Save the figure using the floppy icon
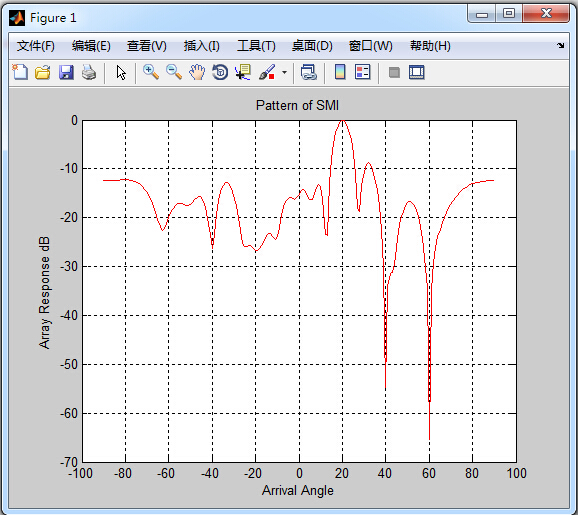This screenshot has height=515, width=578. (66, 72)
